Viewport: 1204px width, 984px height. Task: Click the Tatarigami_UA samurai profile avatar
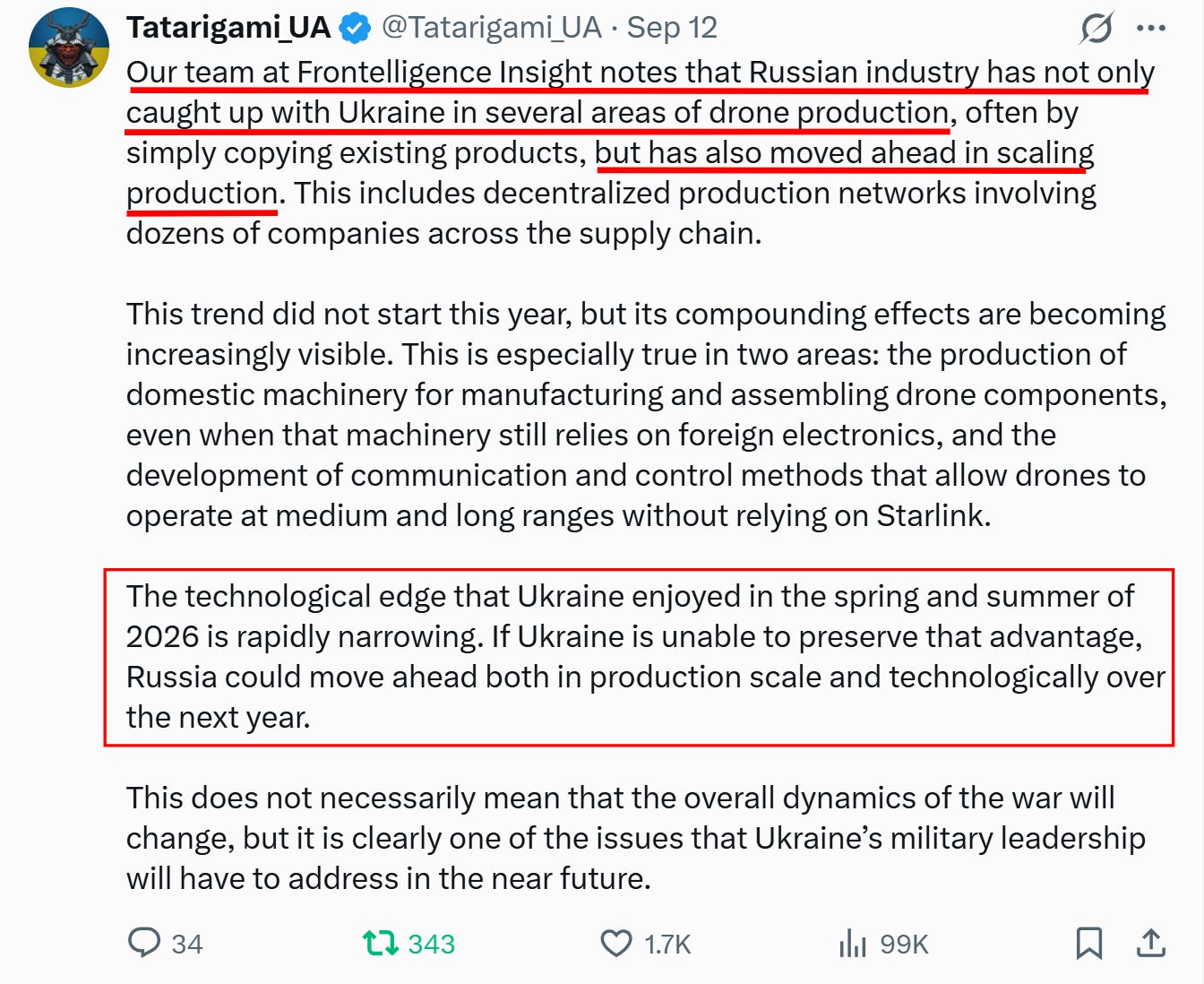[x=69, y=47]
